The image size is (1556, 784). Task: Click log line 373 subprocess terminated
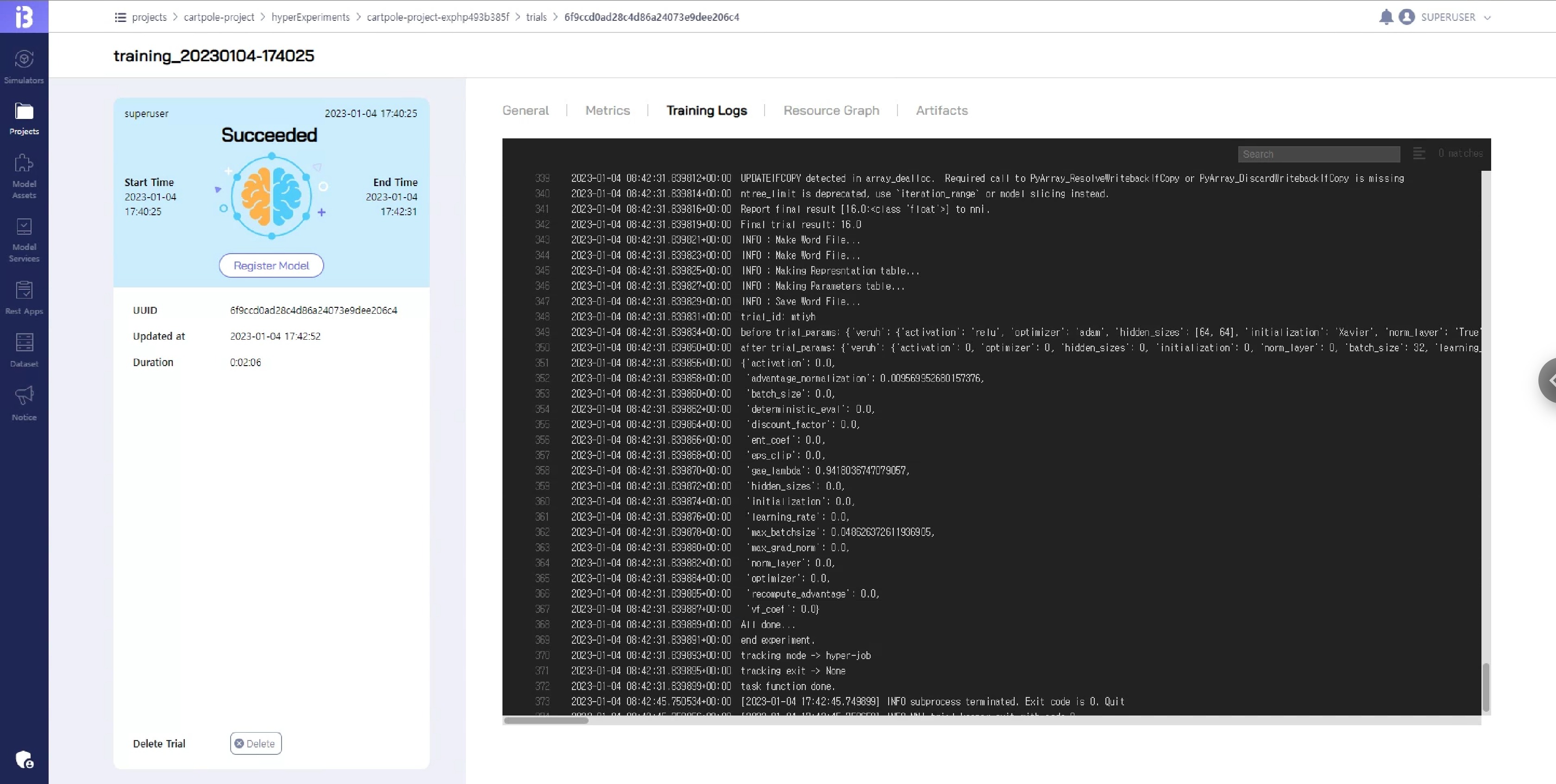933,701
